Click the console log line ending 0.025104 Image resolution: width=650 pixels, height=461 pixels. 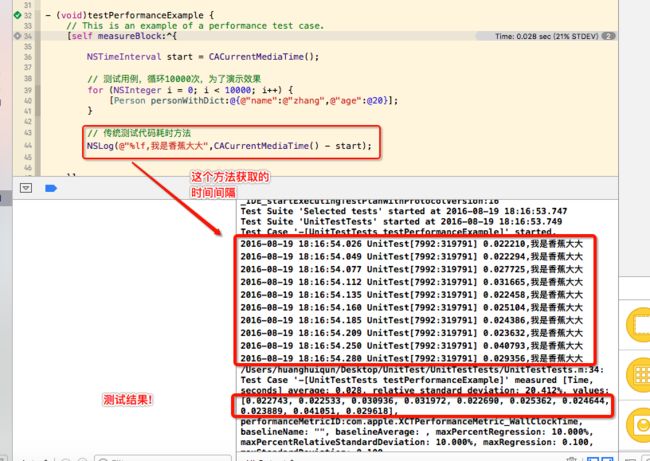(x=412, y=308)
